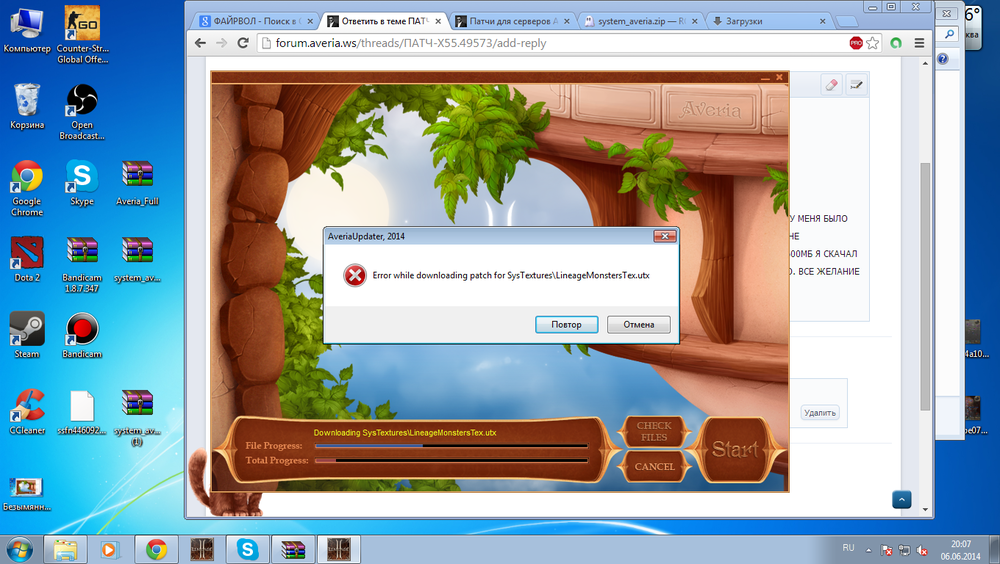
Task: Open the Bandicam desktop icon
Action: tap(82, 331)
